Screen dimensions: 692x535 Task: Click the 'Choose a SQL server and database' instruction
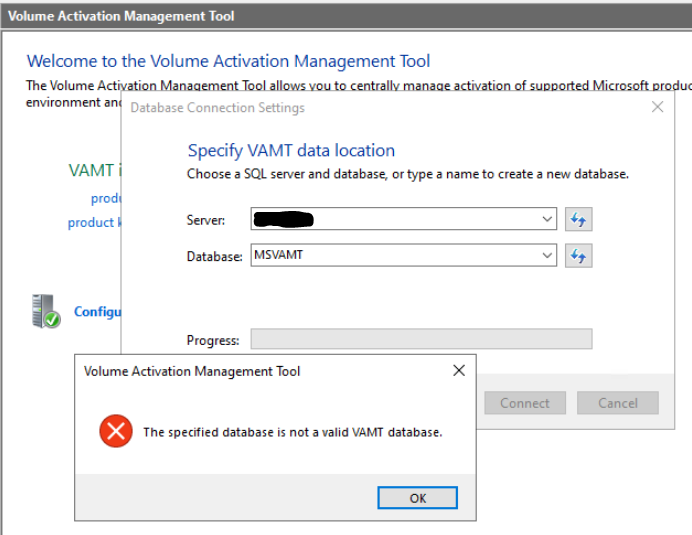pyautogui.click(x=408, y=174)
